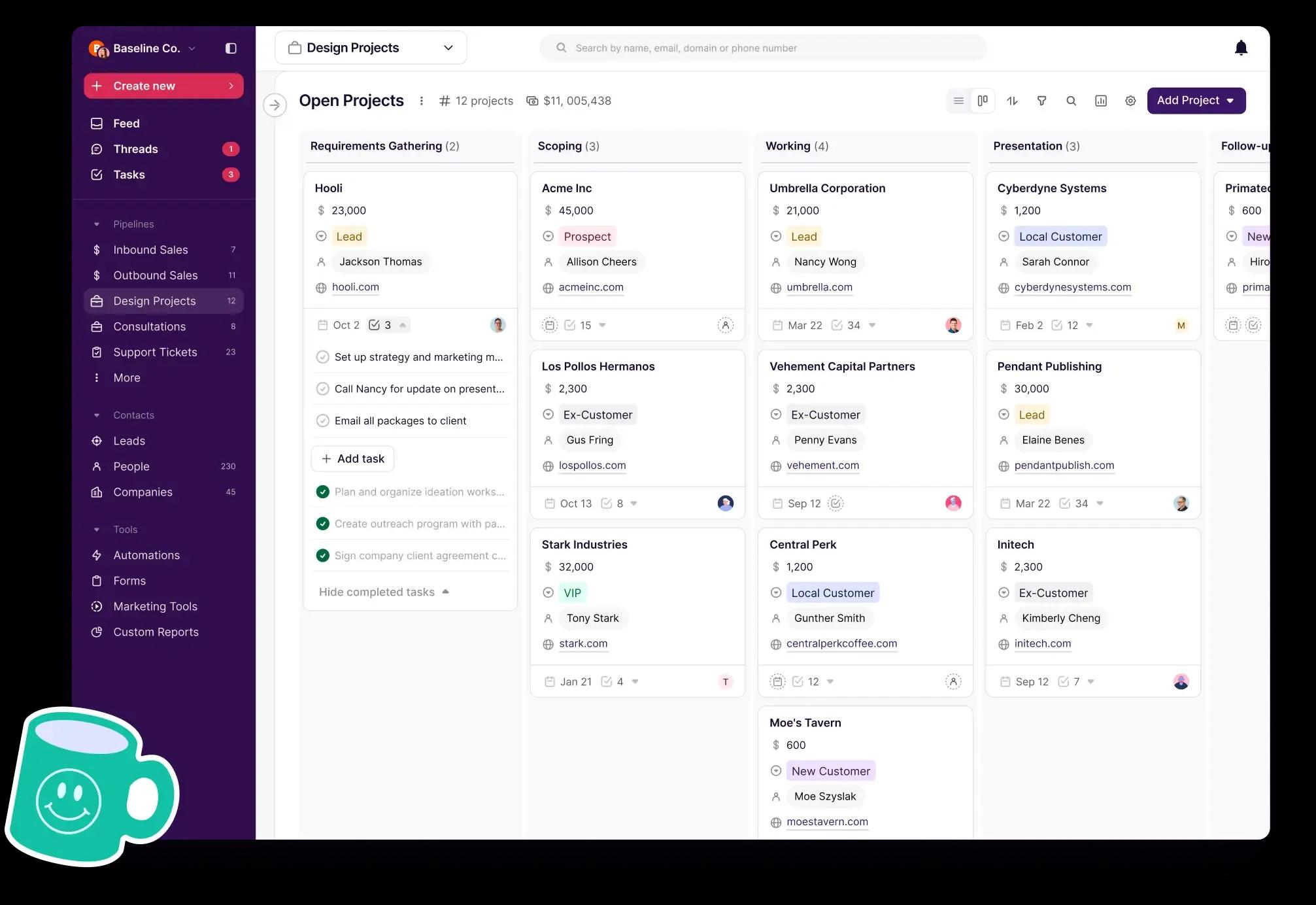Open the hooli.com website link
Image resolution: width=1316 pixels, height=905 pixels.
click(x=355, y=287)
